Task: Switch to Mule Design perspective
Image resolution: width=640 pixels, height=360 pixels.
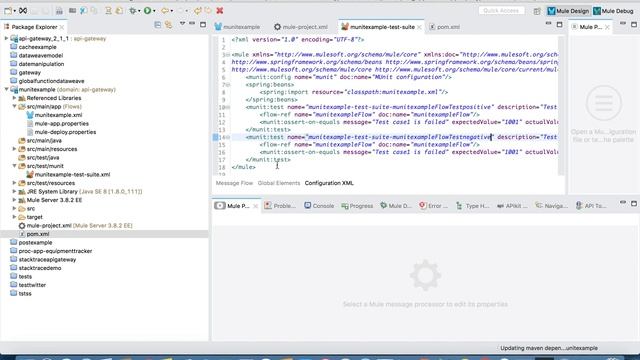Action: pos(568,11)
